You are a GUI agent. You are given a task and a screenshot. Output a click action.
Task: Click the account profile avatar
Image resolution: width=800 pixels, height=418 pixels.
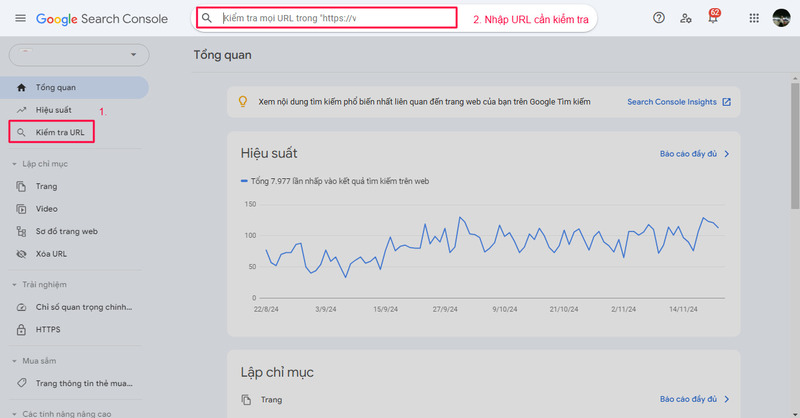coord(781,18)
